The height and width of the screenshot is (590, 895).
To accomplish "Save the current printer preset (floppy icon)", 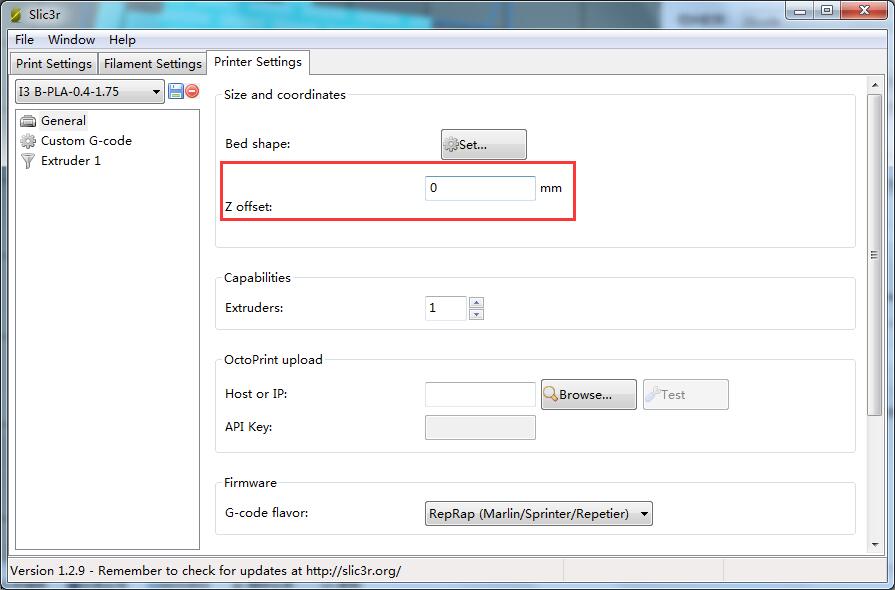I will pos(176,91).
